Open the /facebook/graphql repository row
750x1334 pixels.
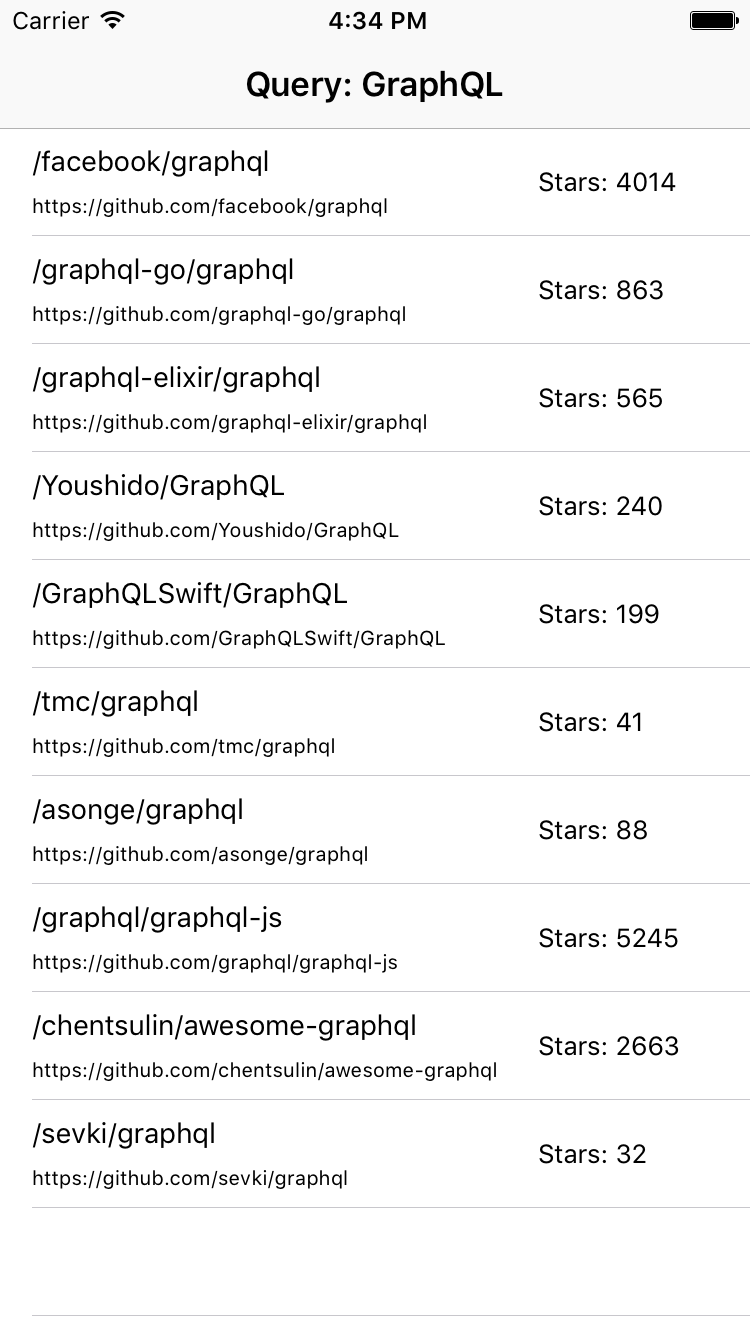[x=151, y=162]
